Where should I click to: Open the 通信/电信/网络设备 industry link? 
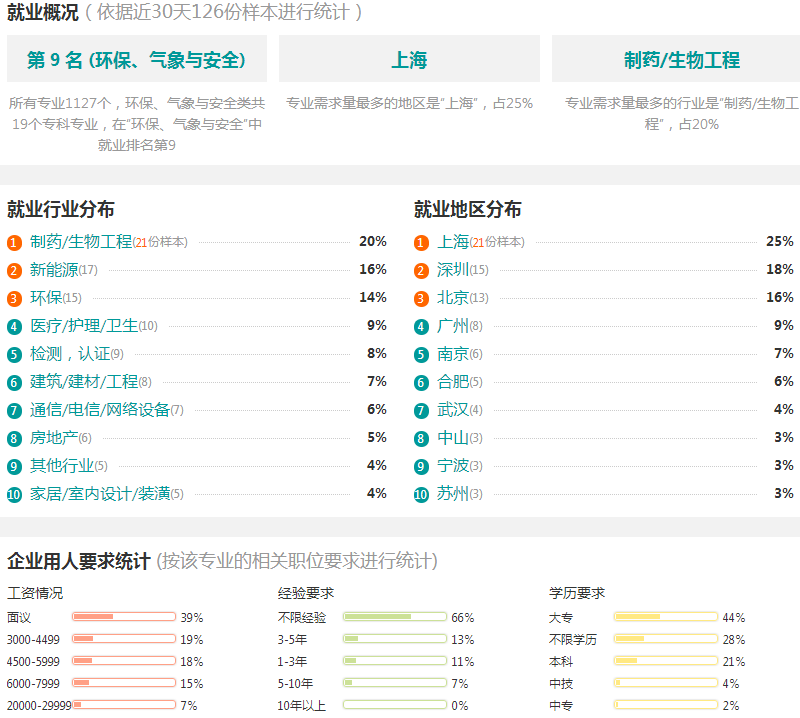click(x=100, y=410)
